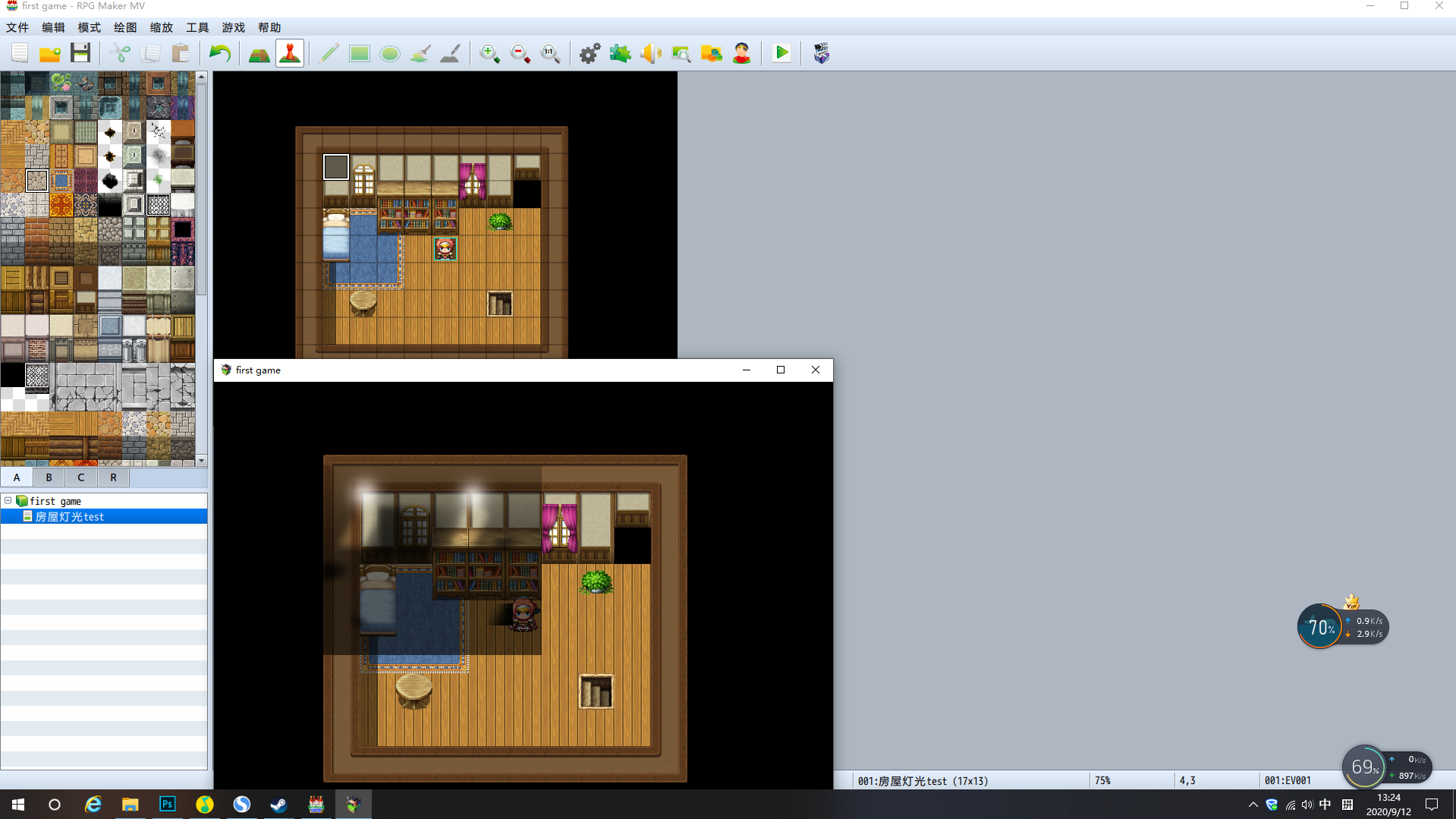Open the Sound Test speaker icon
Viewport: 1456px width, 819px height.
point(651,53)
